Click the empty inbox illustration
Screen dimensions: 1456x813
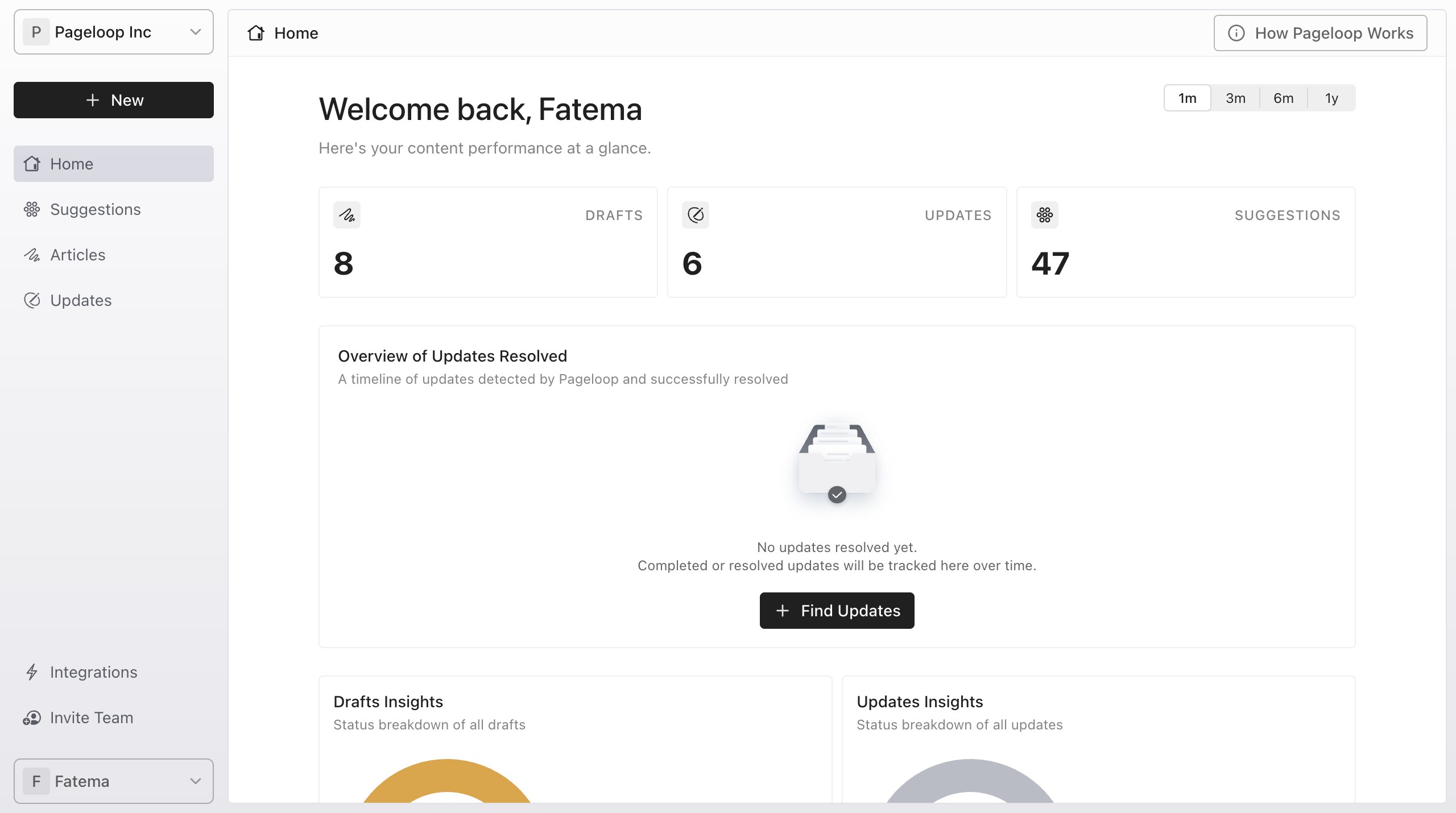click(837, 463)
